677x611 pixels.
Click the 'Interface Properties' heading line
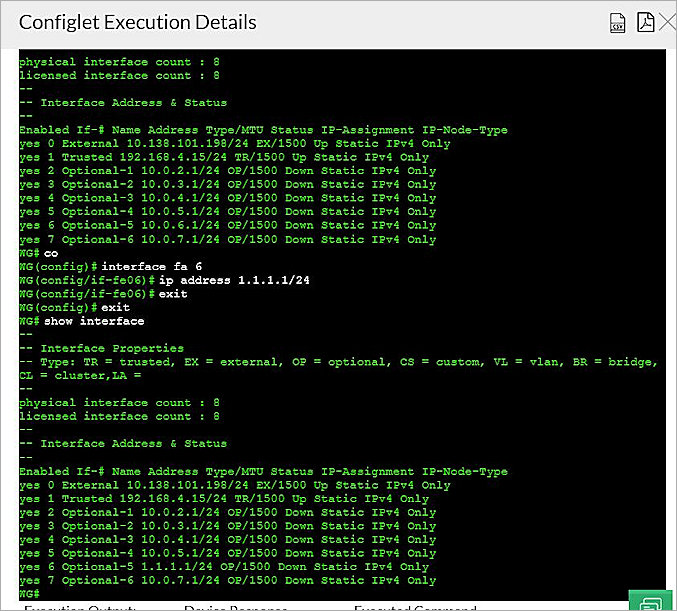(101, 348)
